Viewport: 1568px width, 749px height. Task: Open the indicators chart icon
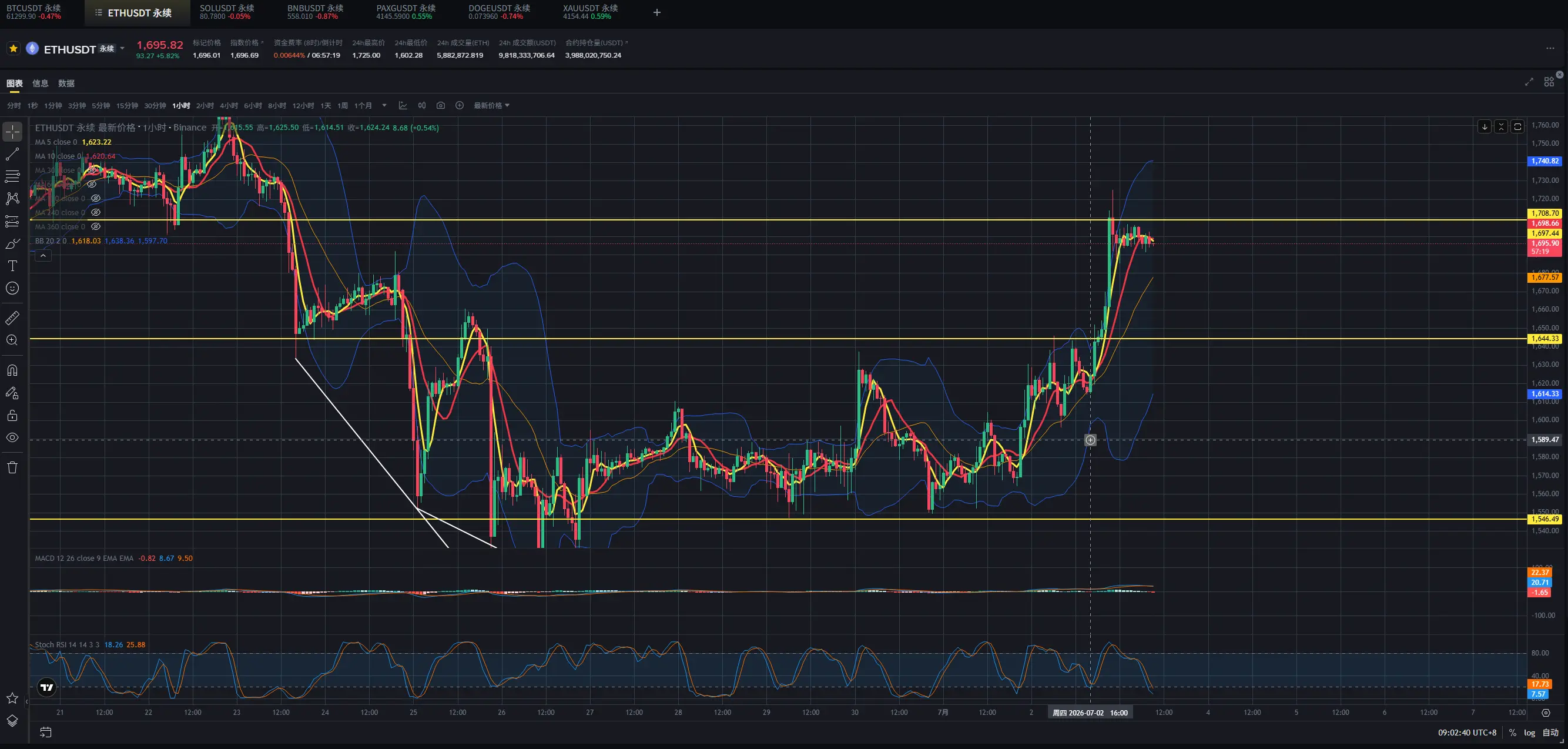[403, 105]
